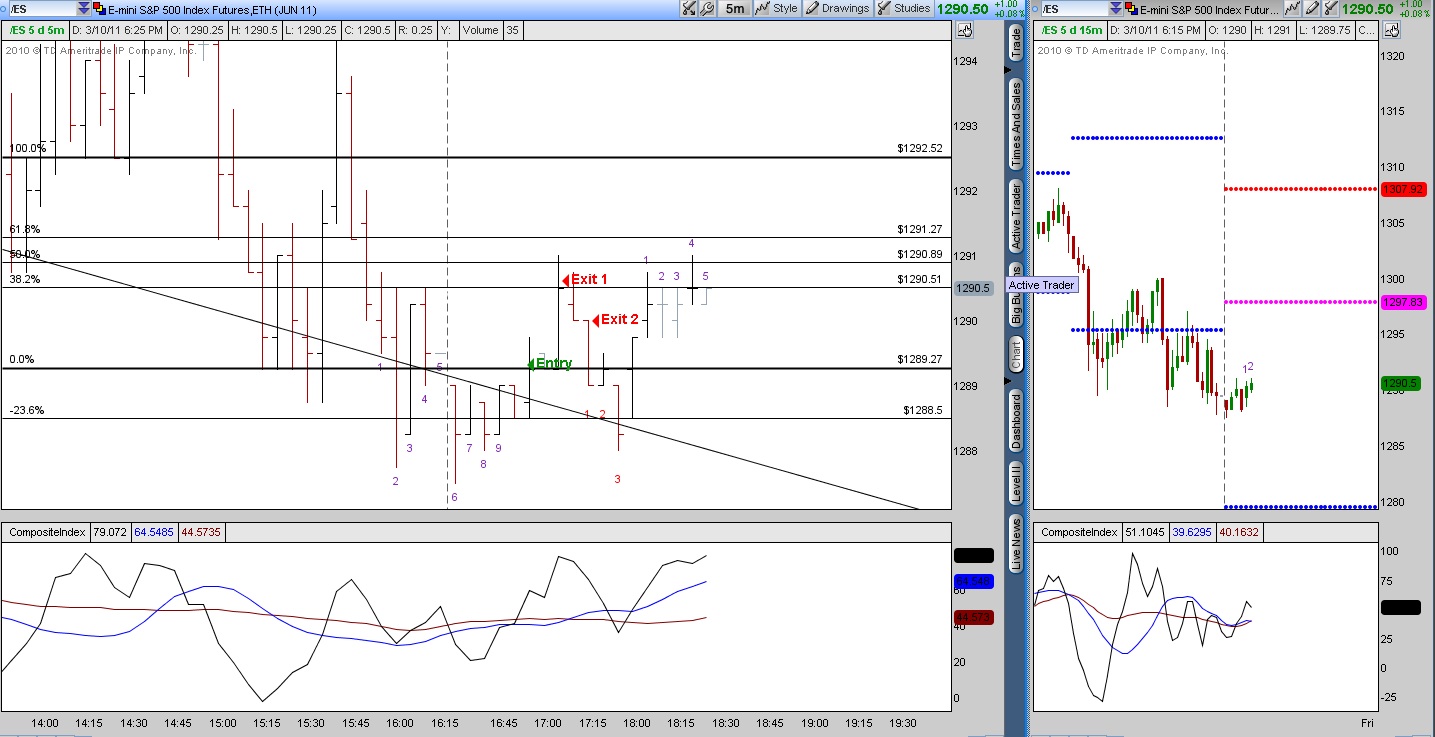The height and width of the screenshot is (737, 1435).
Task: Switch to the Trade side tab
Action: point(1017,42)
